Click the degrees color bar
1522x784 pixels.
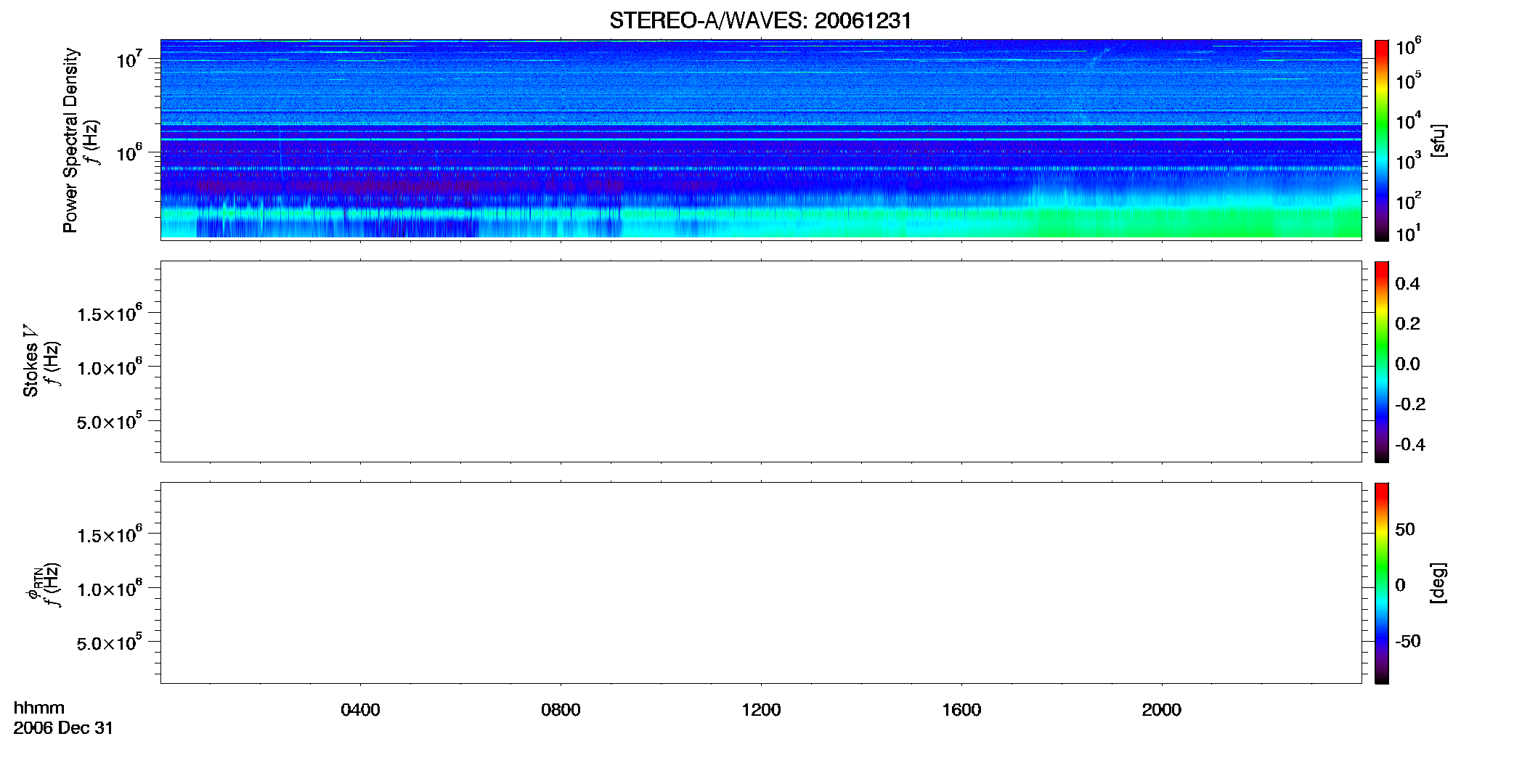1381,583
